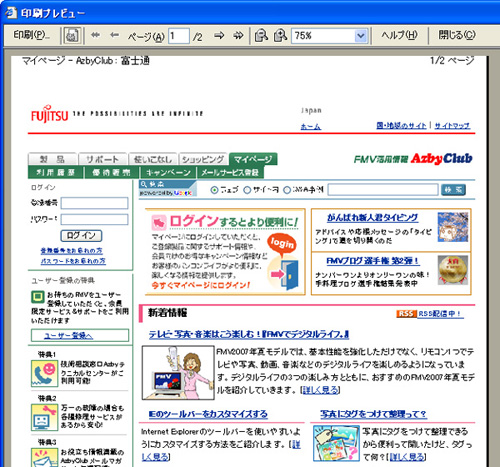This screenshot has height=467, width=500.
Task: Select the マイページ tab
Action: pos(253,159)
